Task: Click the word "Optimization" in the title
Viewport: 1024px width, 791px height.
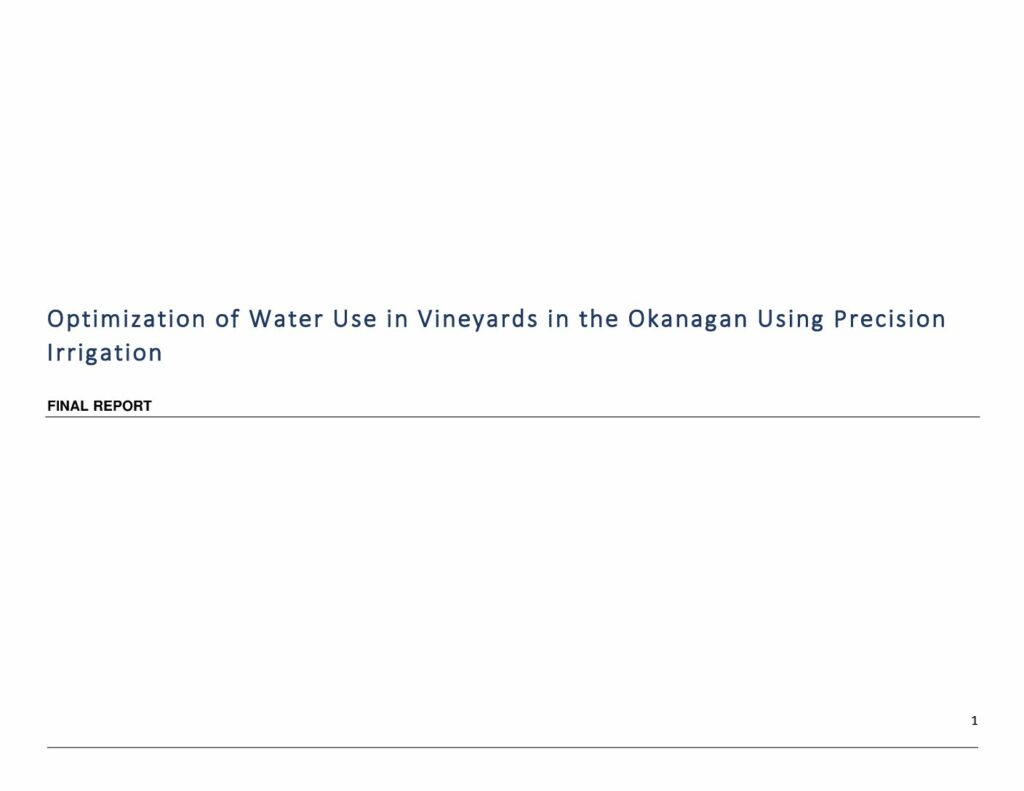Action: pyautogui.click(x=126, y=320)
